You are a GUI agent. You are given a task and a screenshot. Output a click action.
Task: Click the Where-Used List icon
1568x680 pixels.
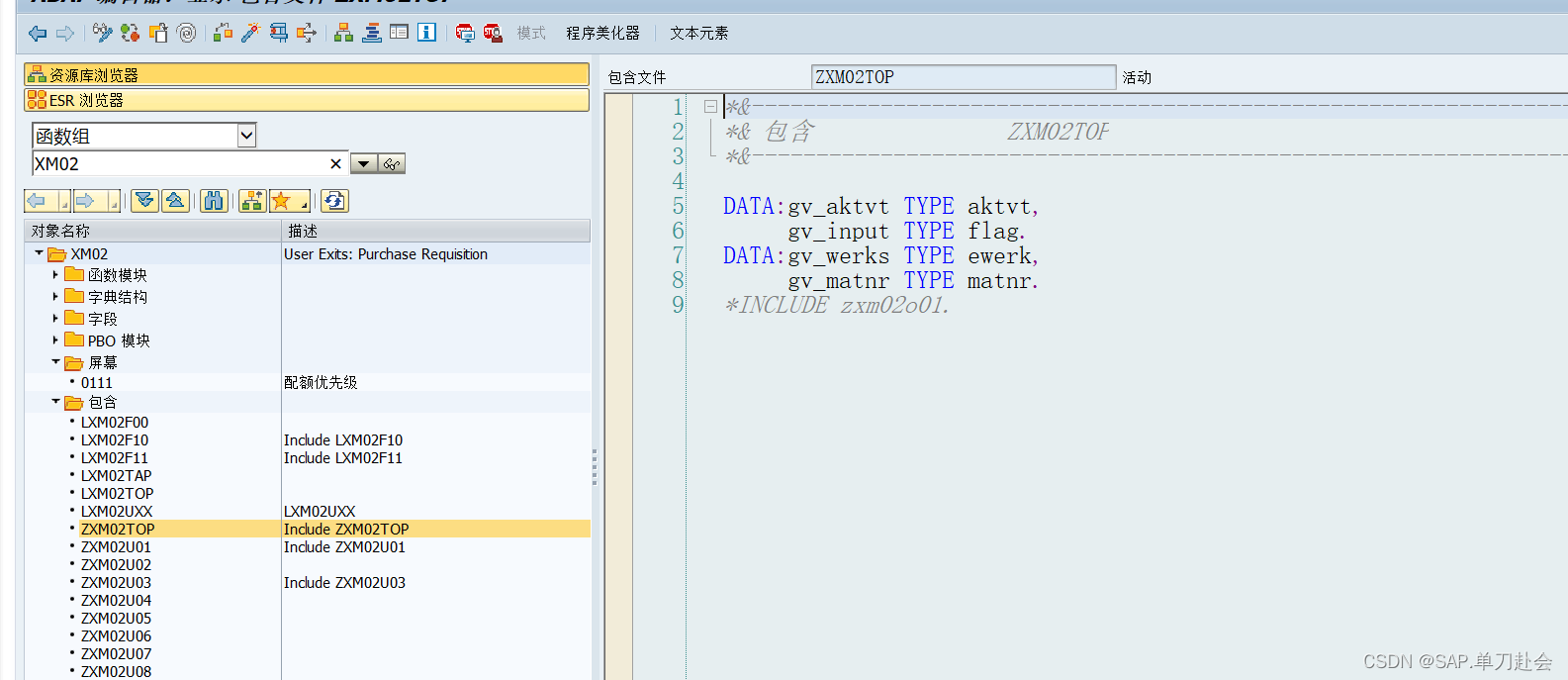click(307, 33)
